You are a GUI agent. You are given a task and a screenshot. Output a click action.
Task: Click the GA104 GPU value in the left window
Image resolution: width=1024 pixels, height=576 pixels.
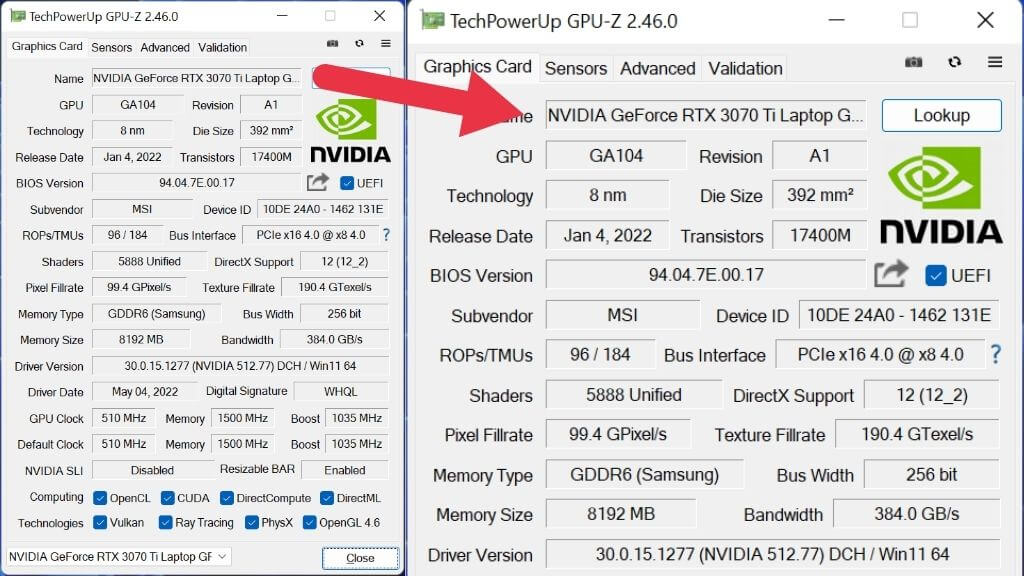138,104
